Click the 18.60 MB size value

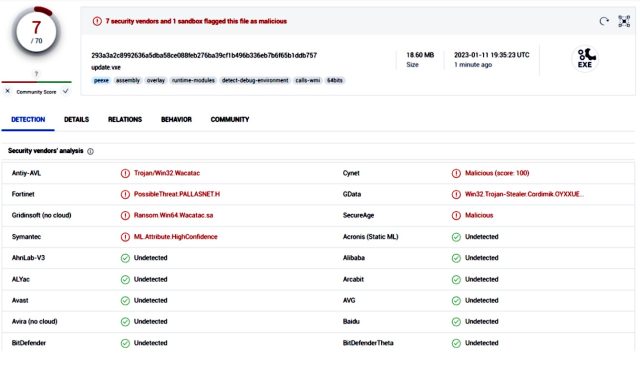[x=420, y=55]
